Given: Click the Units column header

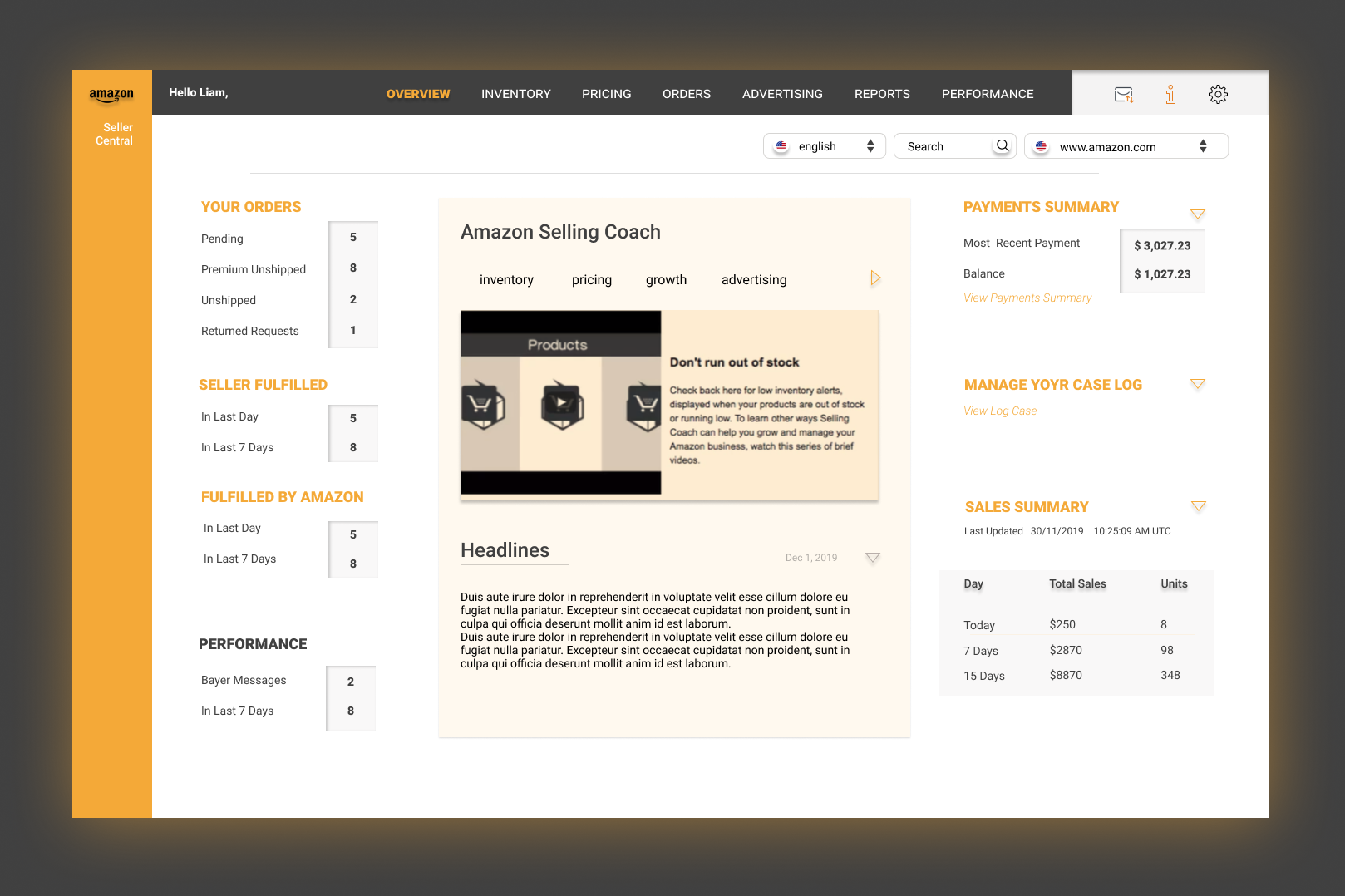Looking at the screenshot, I should (1174, 583).
